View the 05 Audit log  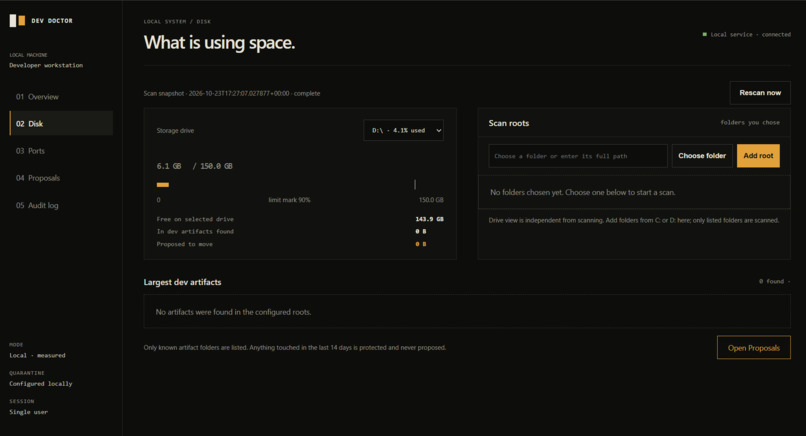[61, 205]
